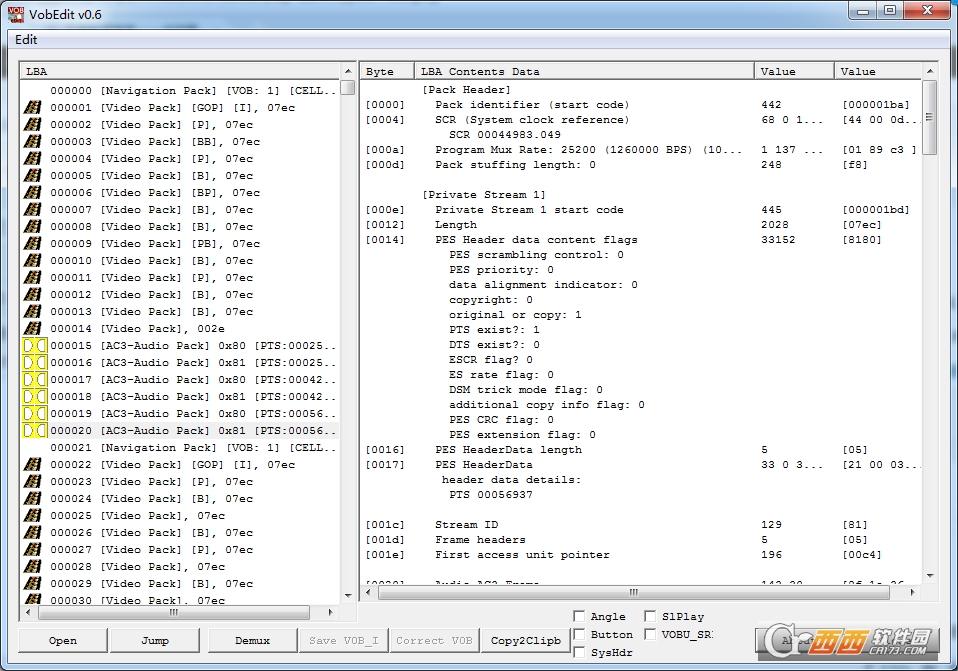Click the LBA list vertical scrollbar thumb
This screenshot has width=958, height=671.
coord(348,87)
